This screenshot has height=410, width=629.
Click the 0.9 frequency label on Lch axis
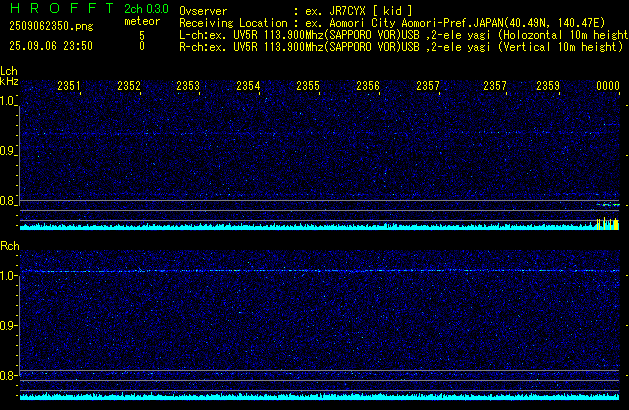click(7, 151)
